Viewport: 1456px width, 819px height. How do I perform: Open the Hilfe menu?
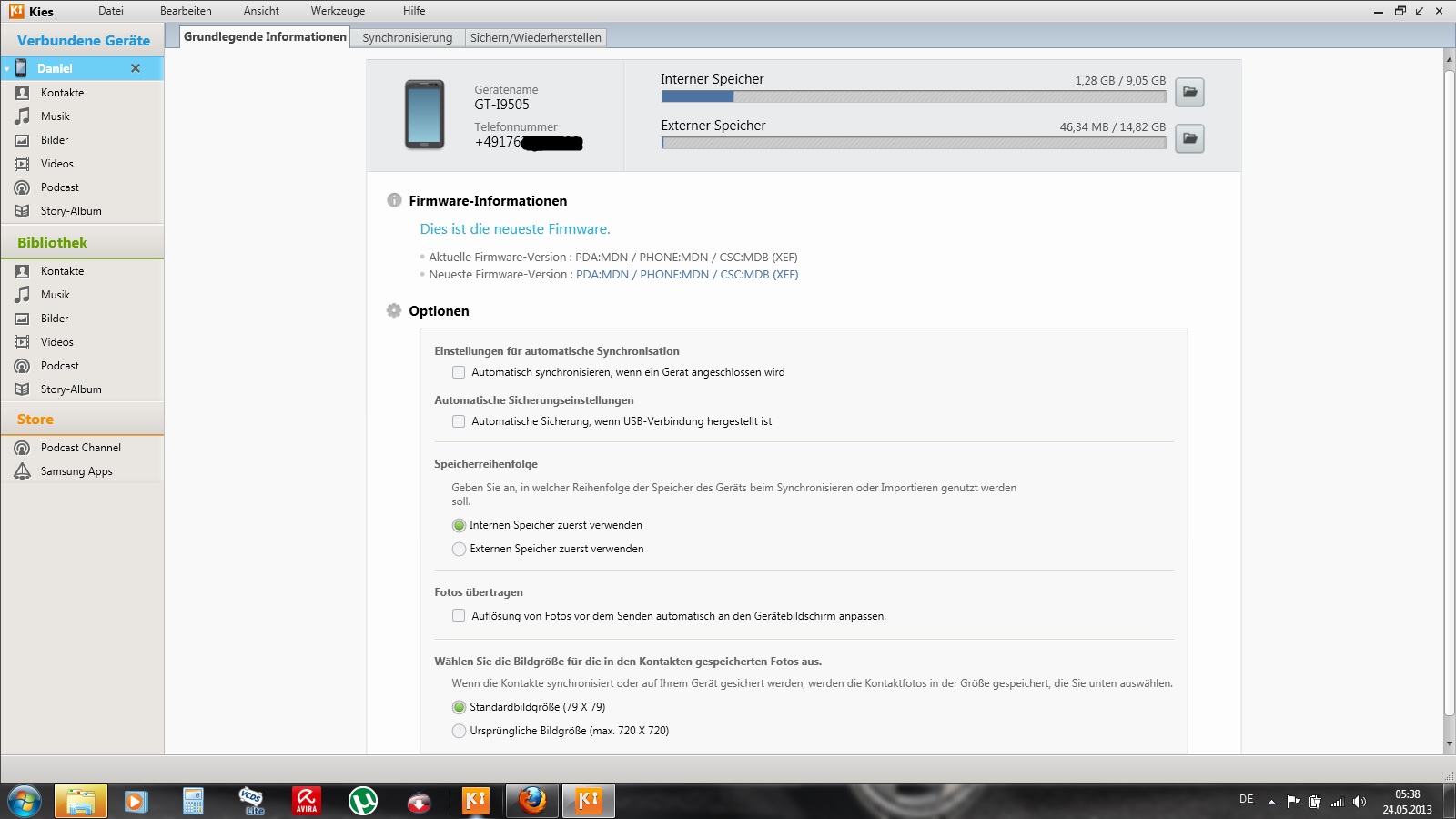coord(414,11)
